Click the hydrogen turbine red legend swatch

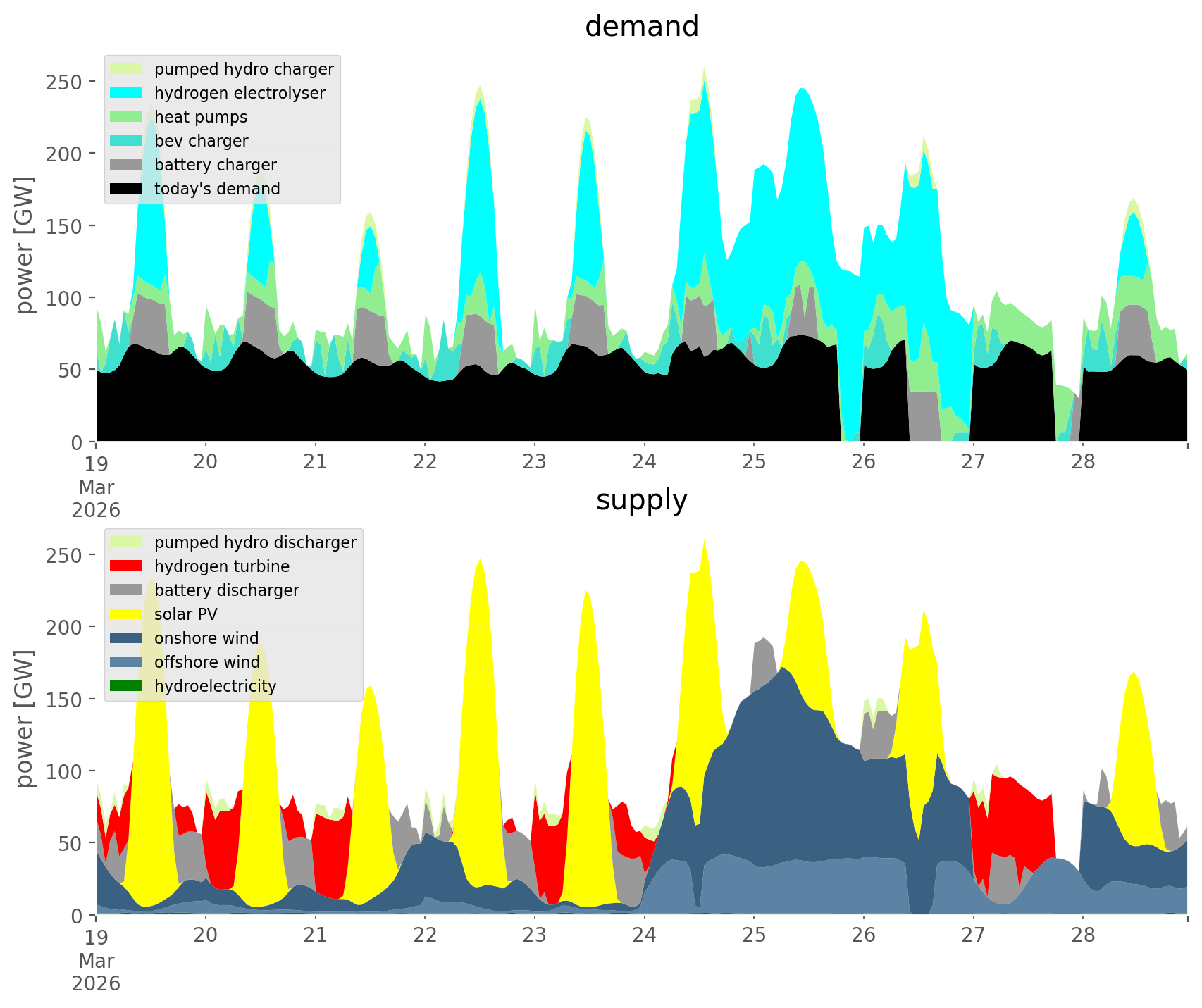(127, 566)
